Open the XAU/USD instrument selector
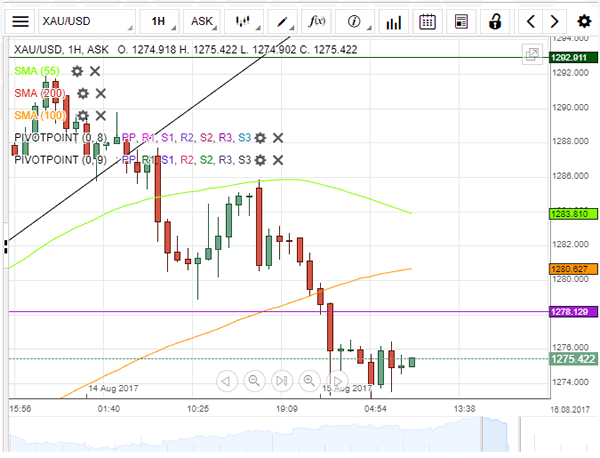 coord(87,21)
